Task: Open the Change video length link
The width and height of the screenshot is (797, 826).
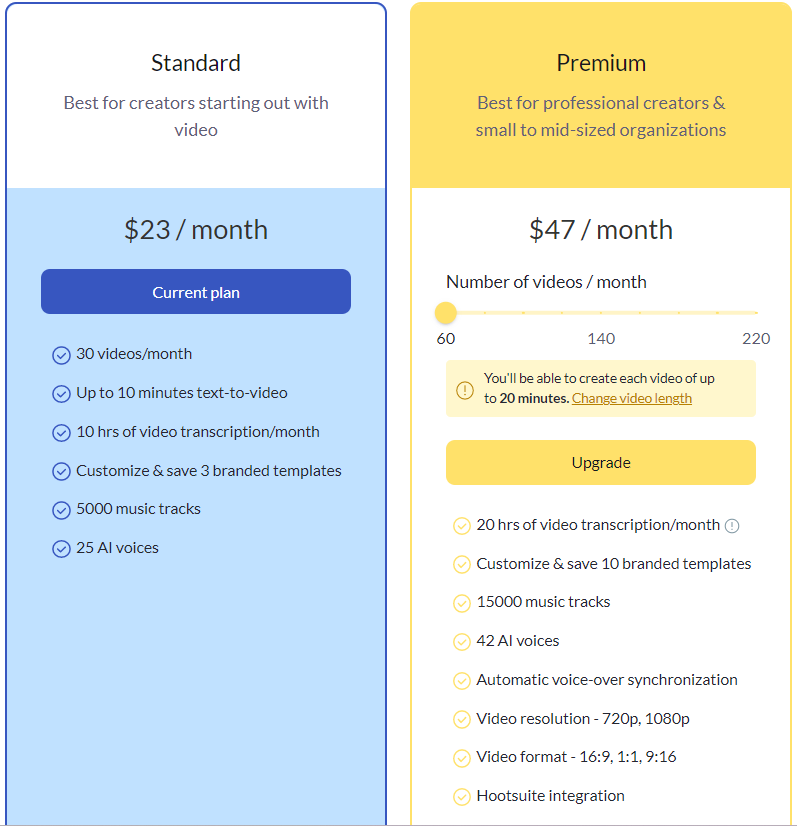Action: click(x=632, y=398)
